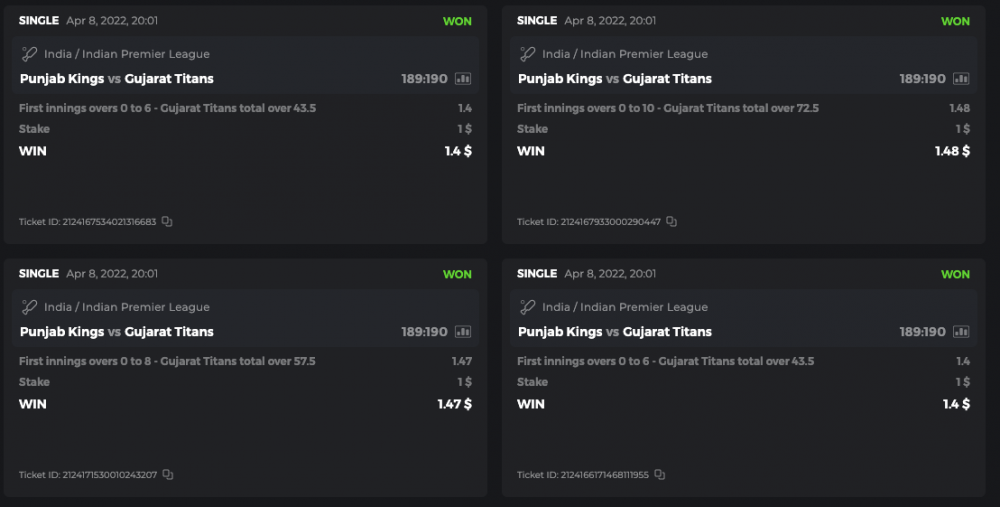1000x507 pixels.
Task: Click the 1.47 $ win amount
Action: coord(454,404)
